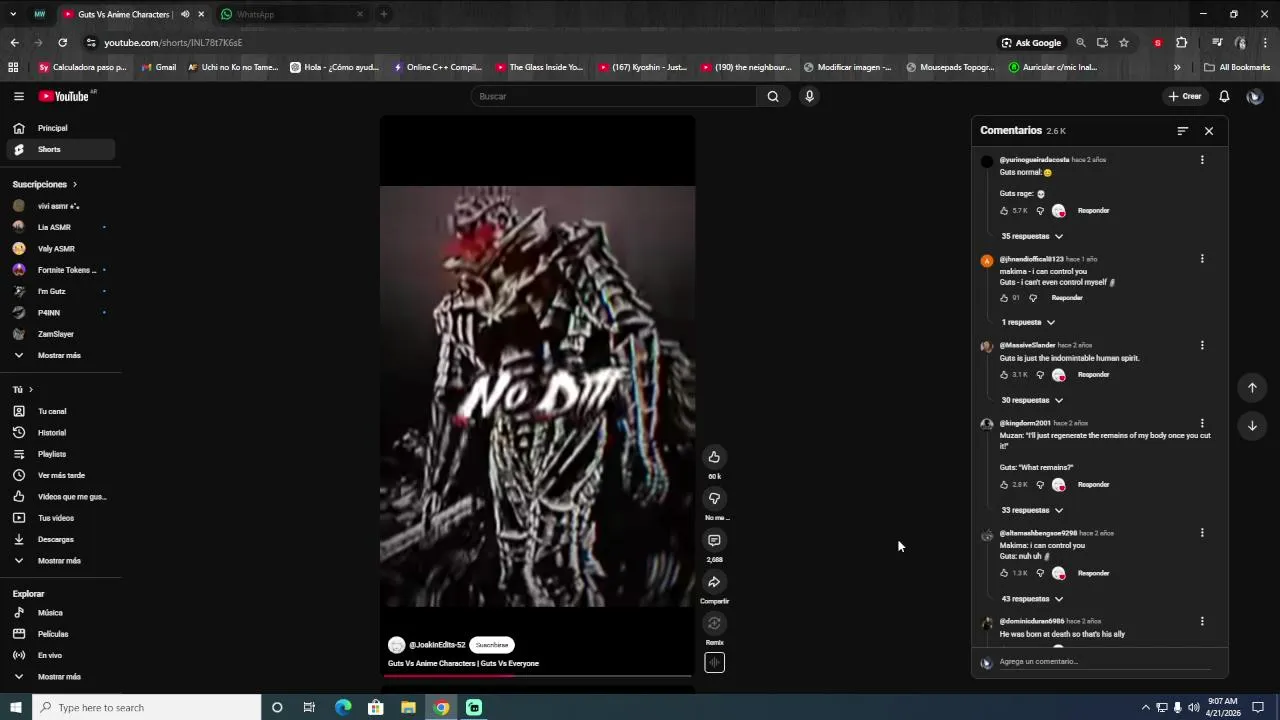Open comment sort options icon
This screenshot has height=720, width=1280.
[x=1182, y=131]
